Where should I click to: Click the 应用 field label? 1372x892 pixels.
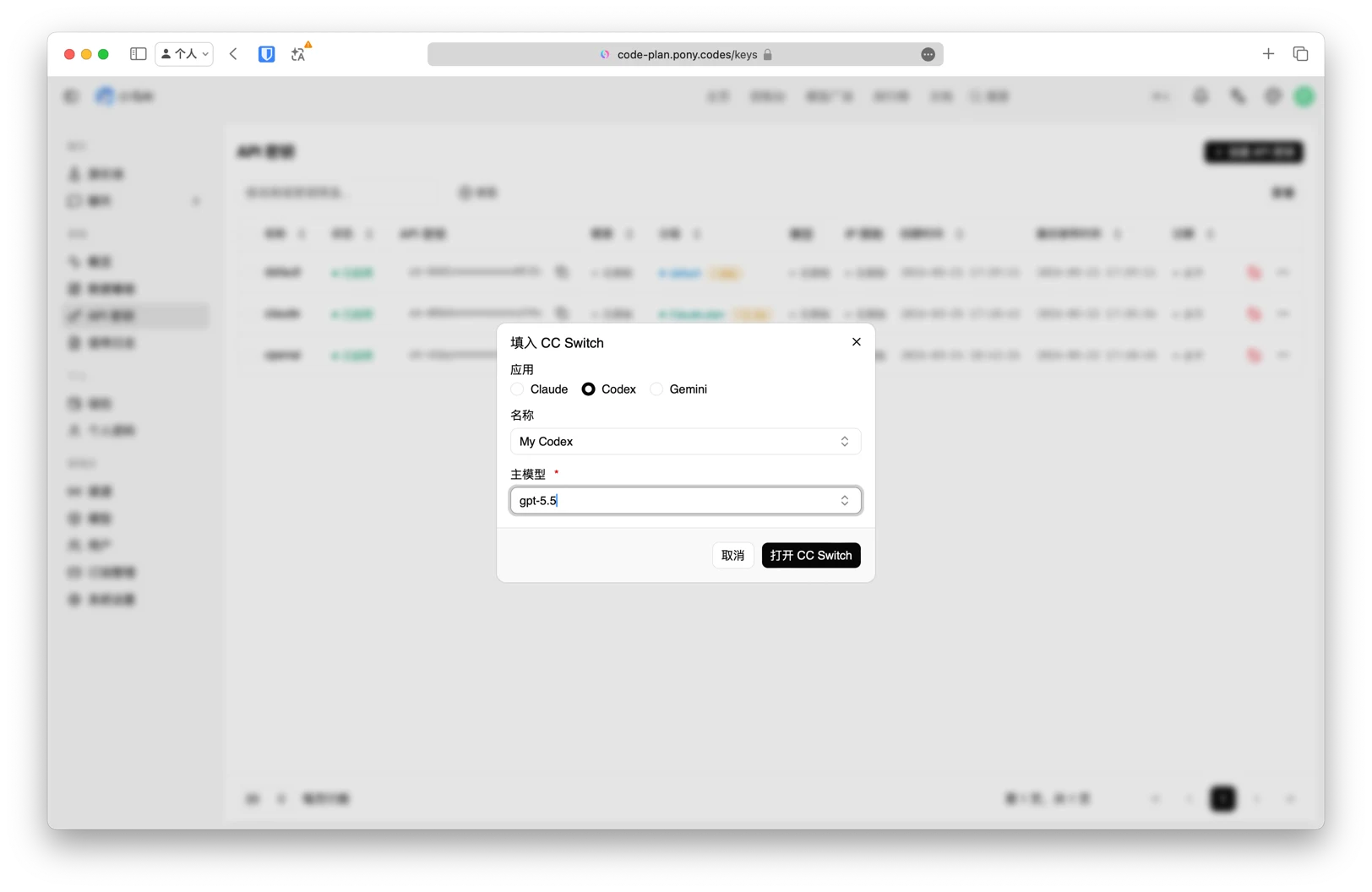[522, 370]
